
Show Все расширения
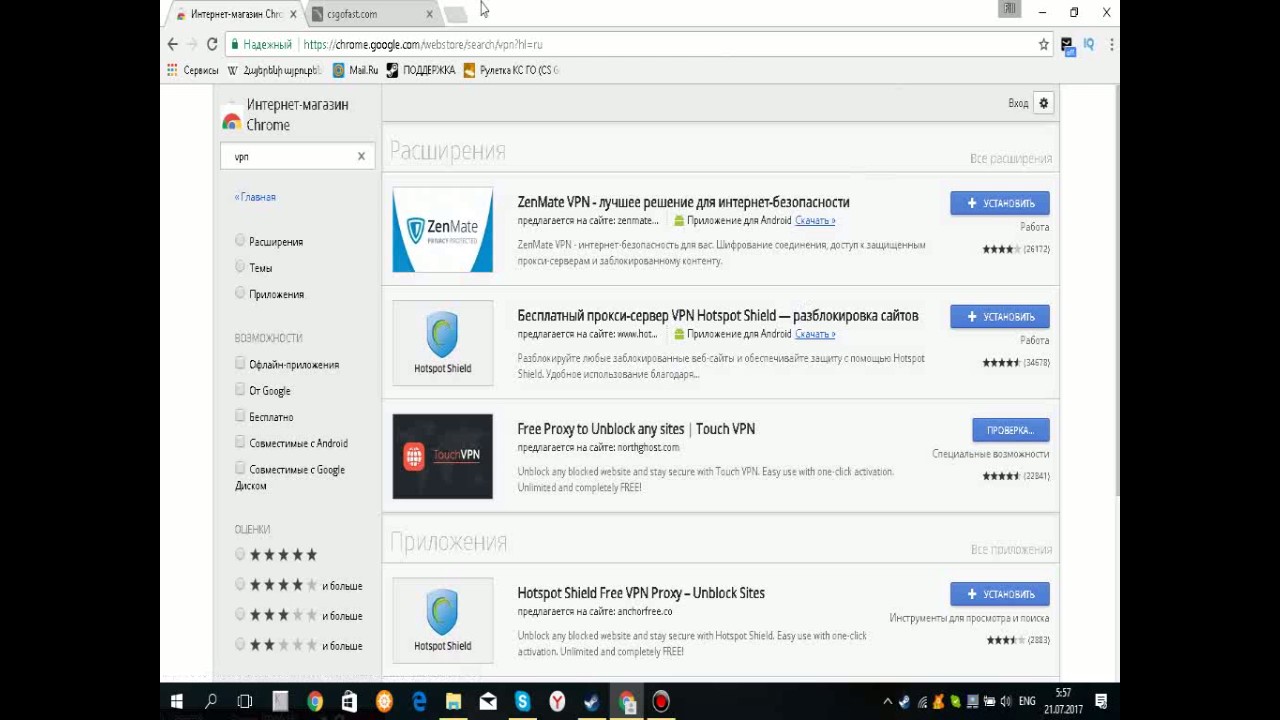(1011, 158)
